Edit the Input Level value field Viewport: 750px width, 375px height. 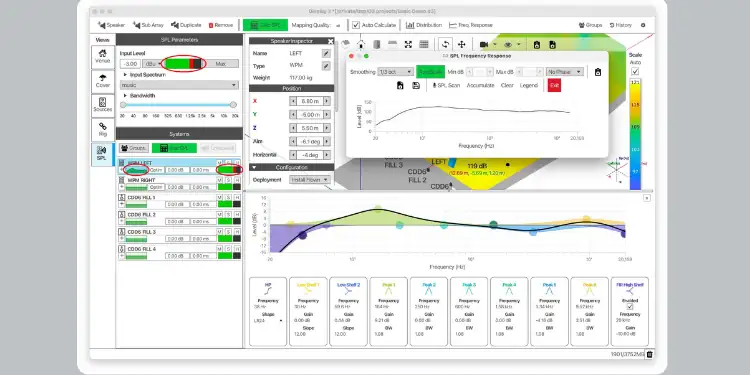(x=131, y=64)
